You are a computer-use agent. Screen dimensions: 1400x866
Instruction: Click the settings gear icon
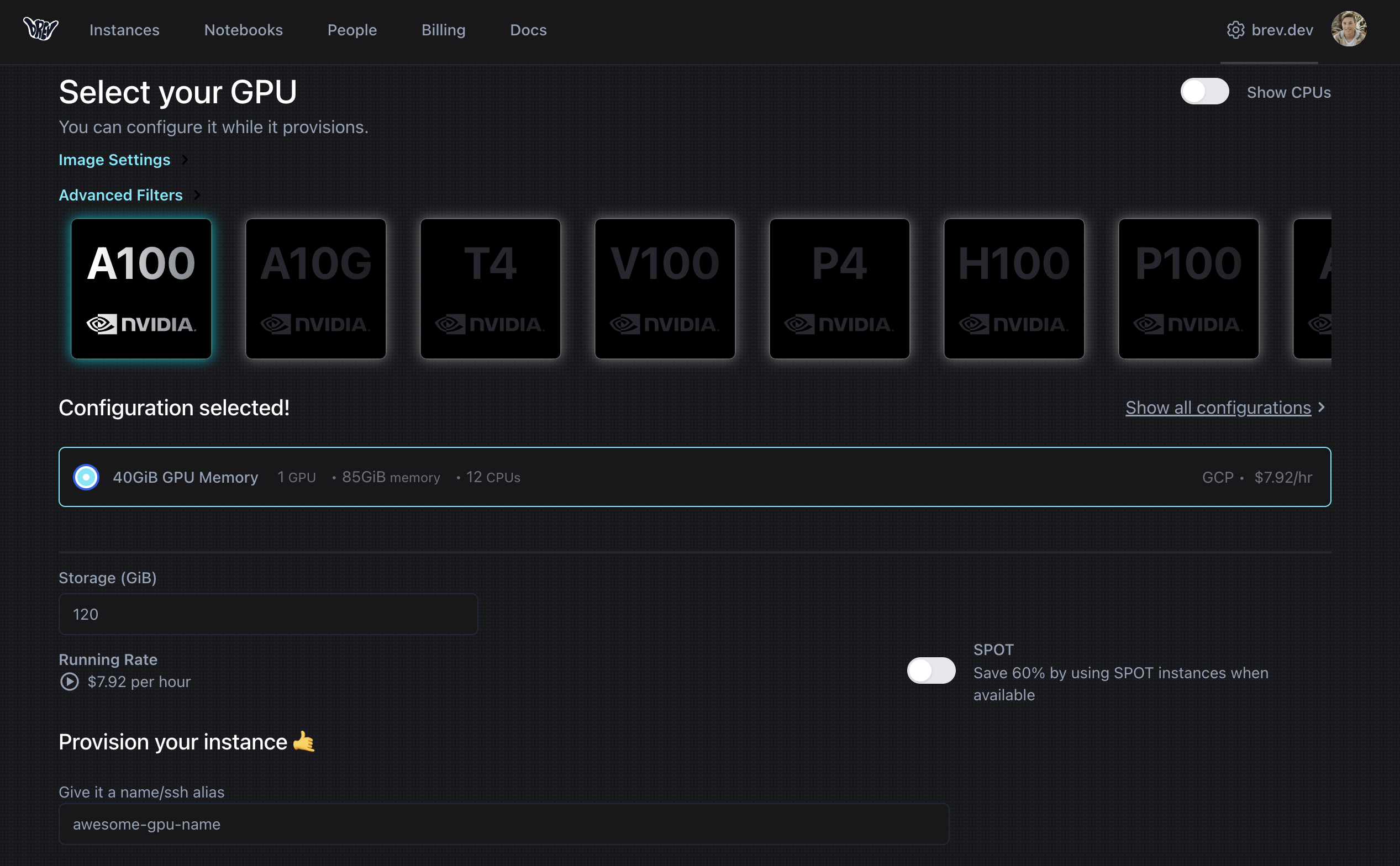point(1235,30)
